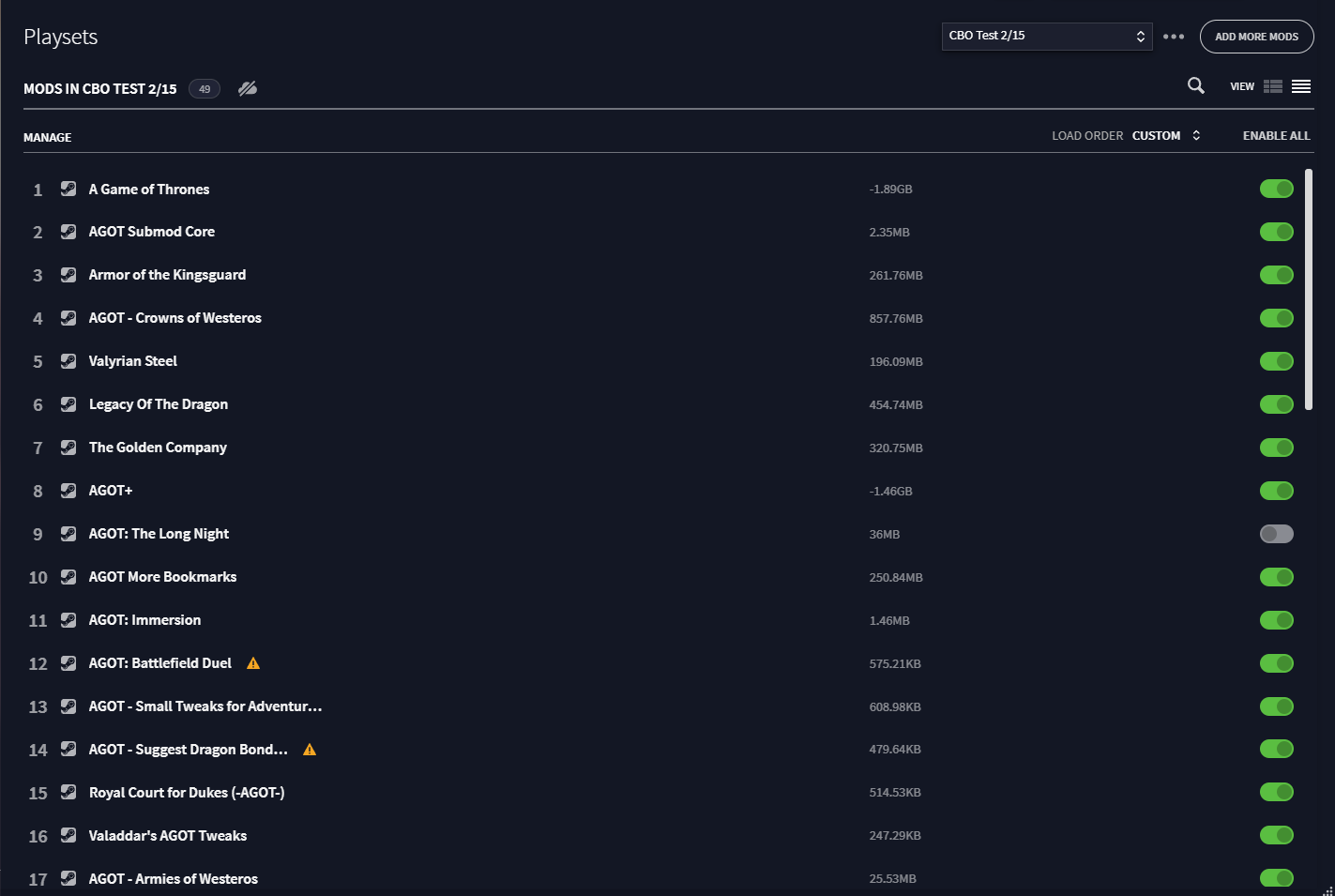Open the CBO Test 2/15 playset dropdown
The height and width of the screenshot is (896, 1335).
point(1047,37)
